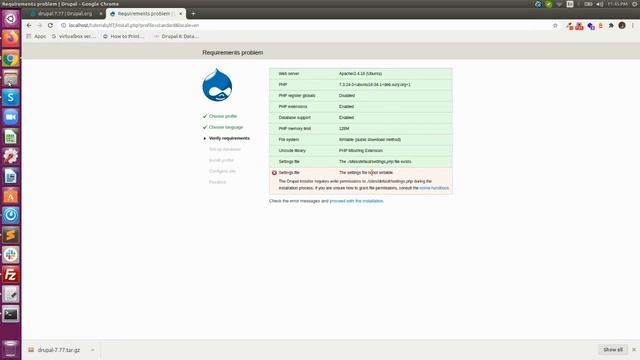Screen dimensions: 640x360
Task: Reload the current page
Action: pyautogui.click(x=50, y=25)
